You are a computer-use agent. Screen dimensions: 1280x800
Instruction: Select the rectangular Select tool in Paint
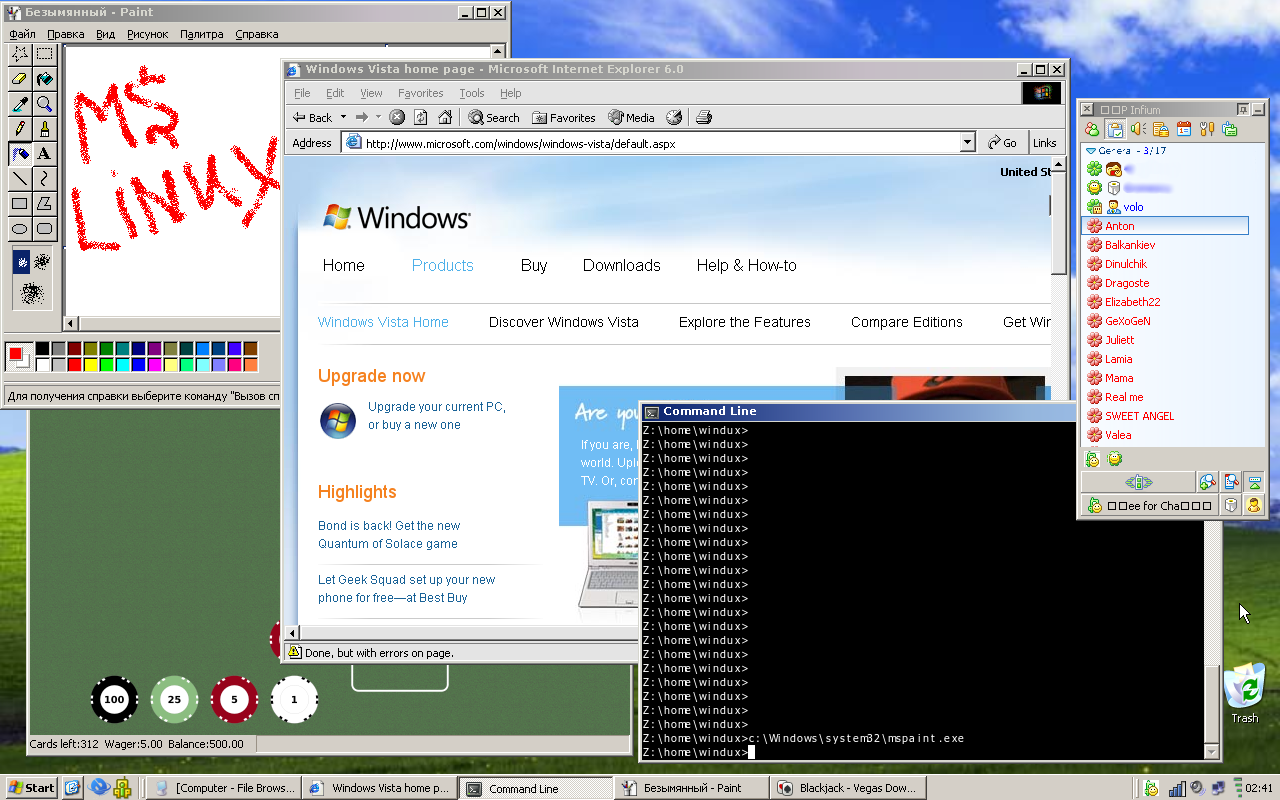click(44, 54)
